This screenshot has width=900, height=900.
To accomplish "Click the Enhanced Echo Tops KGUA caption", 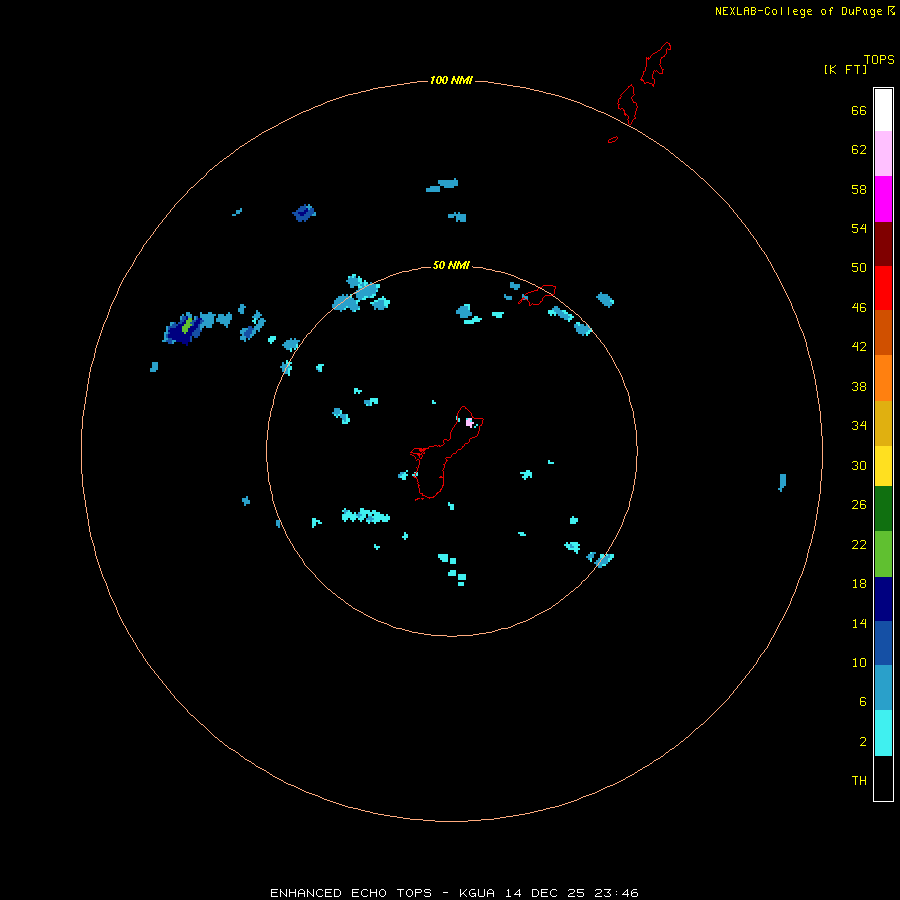I will pos(454,893).
